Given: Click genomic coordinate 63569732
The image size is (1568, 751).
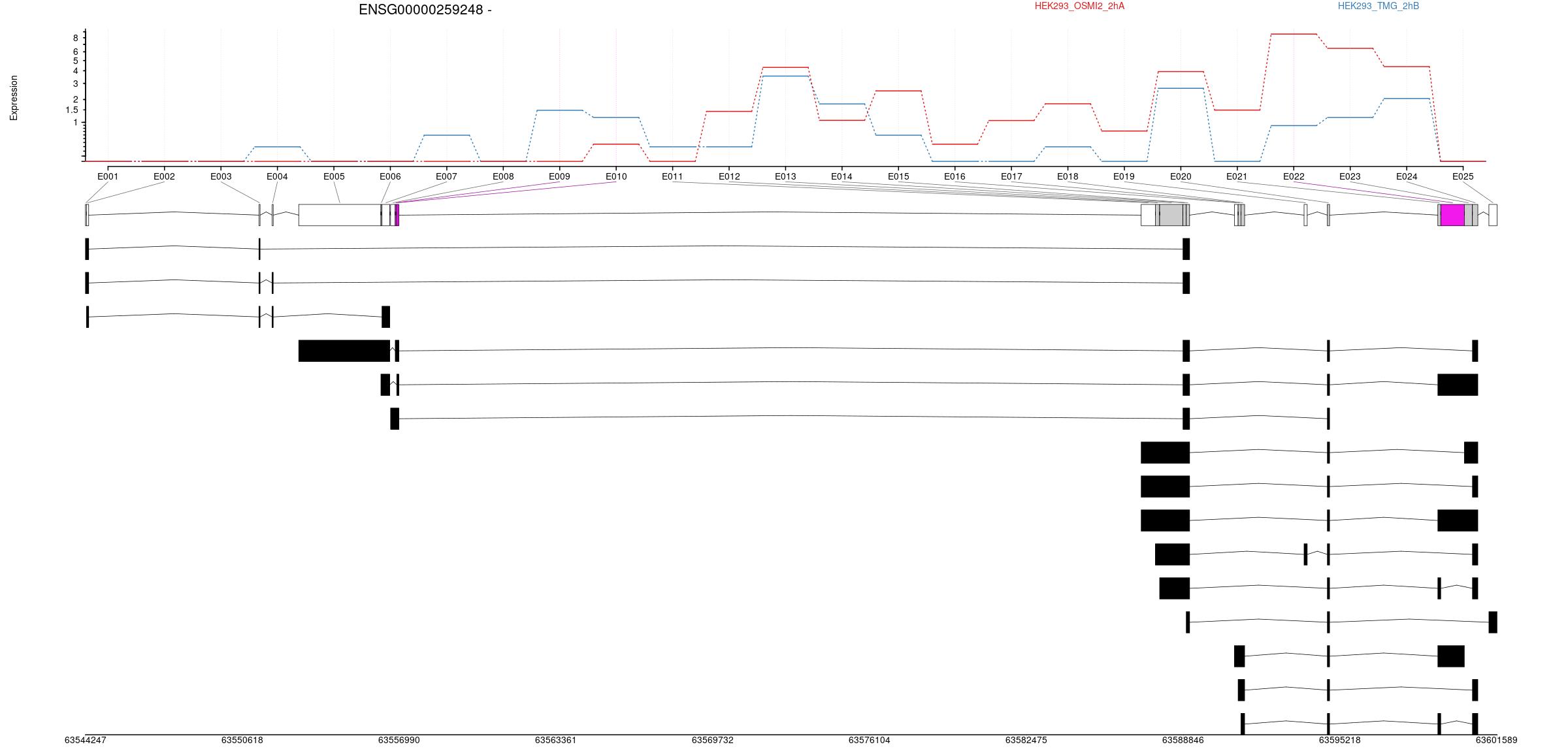Looking at the screenshot, I should (x=713, y=740).
